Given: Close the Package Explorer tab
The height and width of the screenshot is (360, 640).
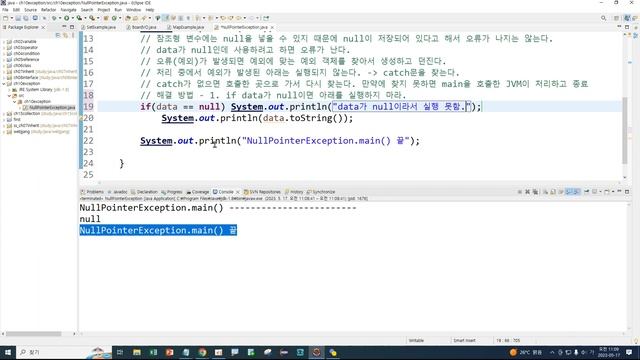Looking at the screenshot, I should pyautogui.click(x=43, y=27).
